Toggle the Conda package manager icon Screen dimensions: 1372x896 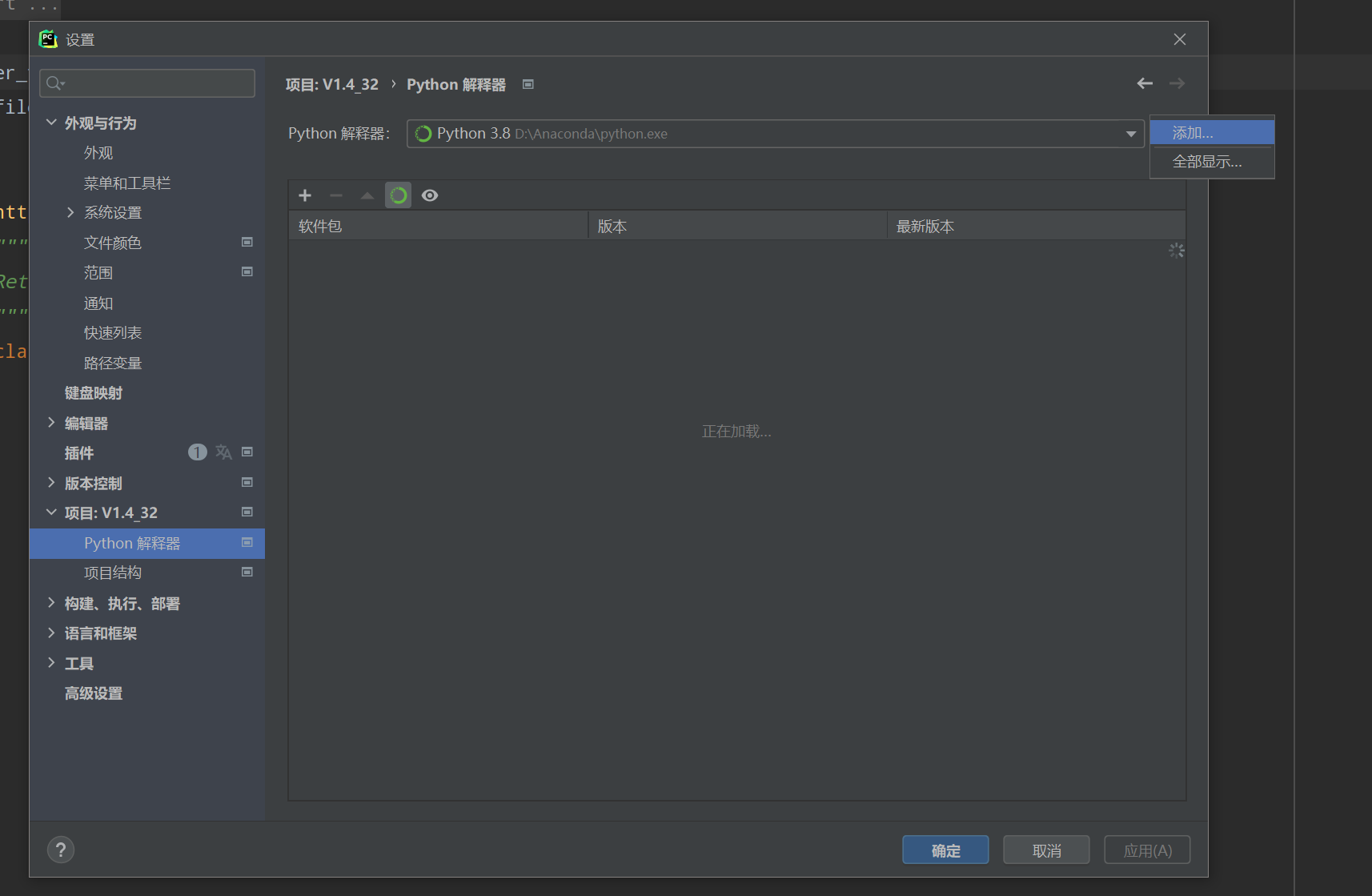[x=399, y=195]
